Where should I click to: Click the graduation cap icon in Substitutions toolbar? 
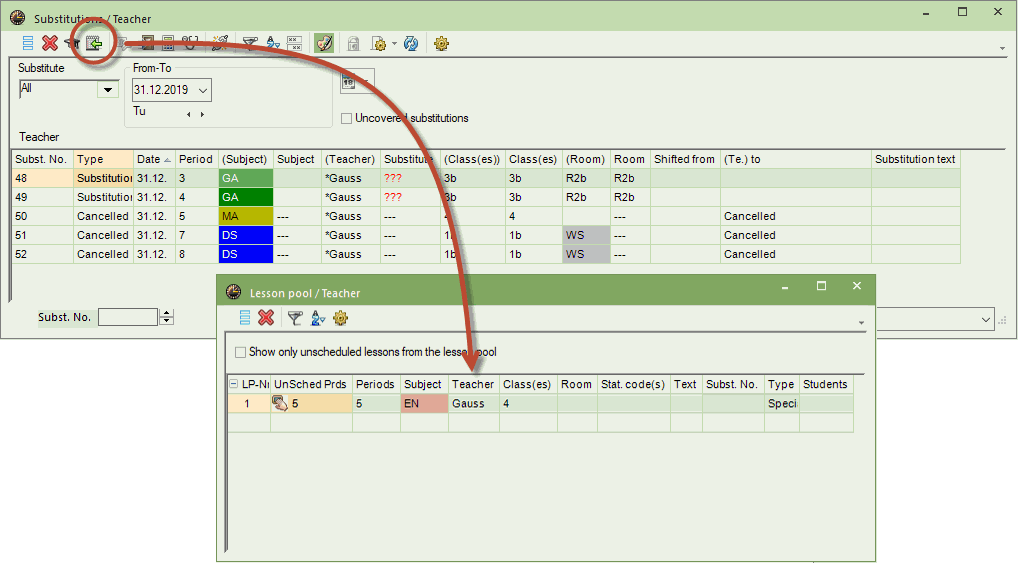[x=72, y=43]
